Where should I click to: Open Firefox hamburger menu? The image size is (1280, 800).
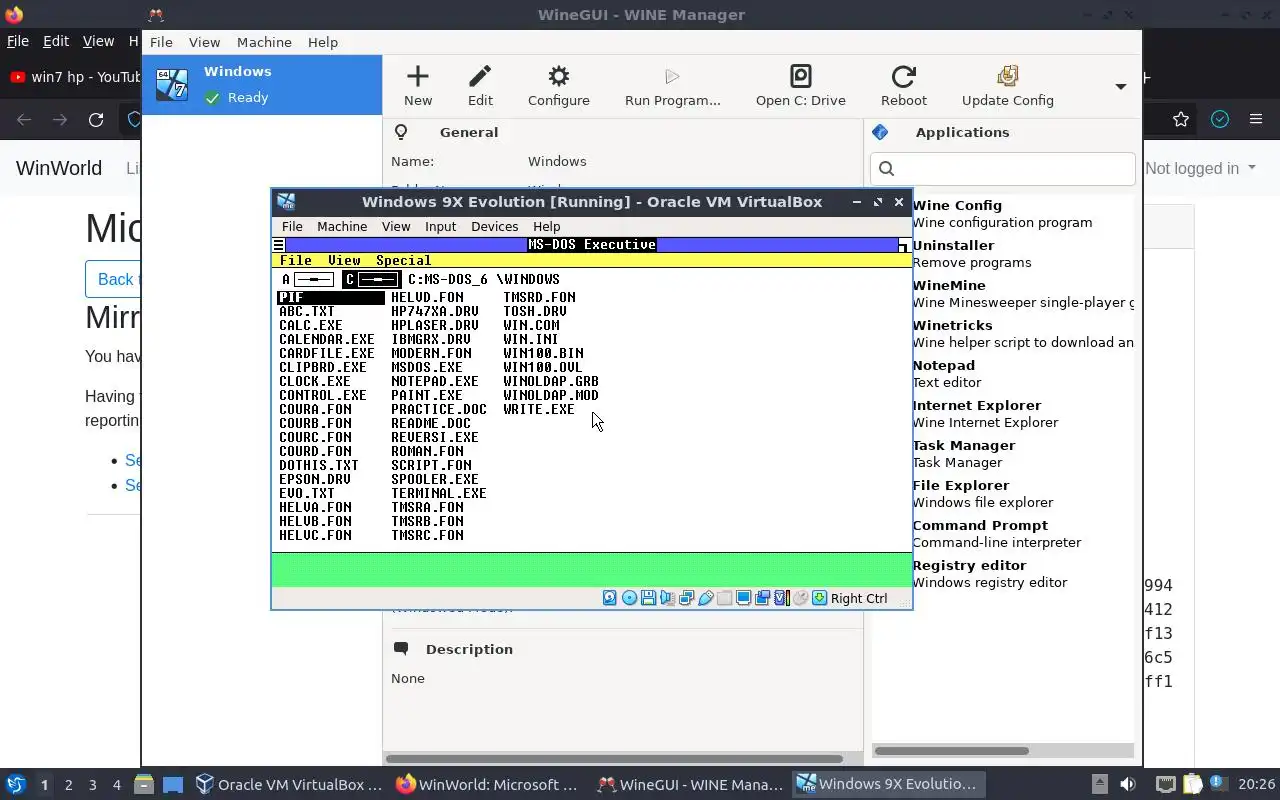tap(1256, 119)
